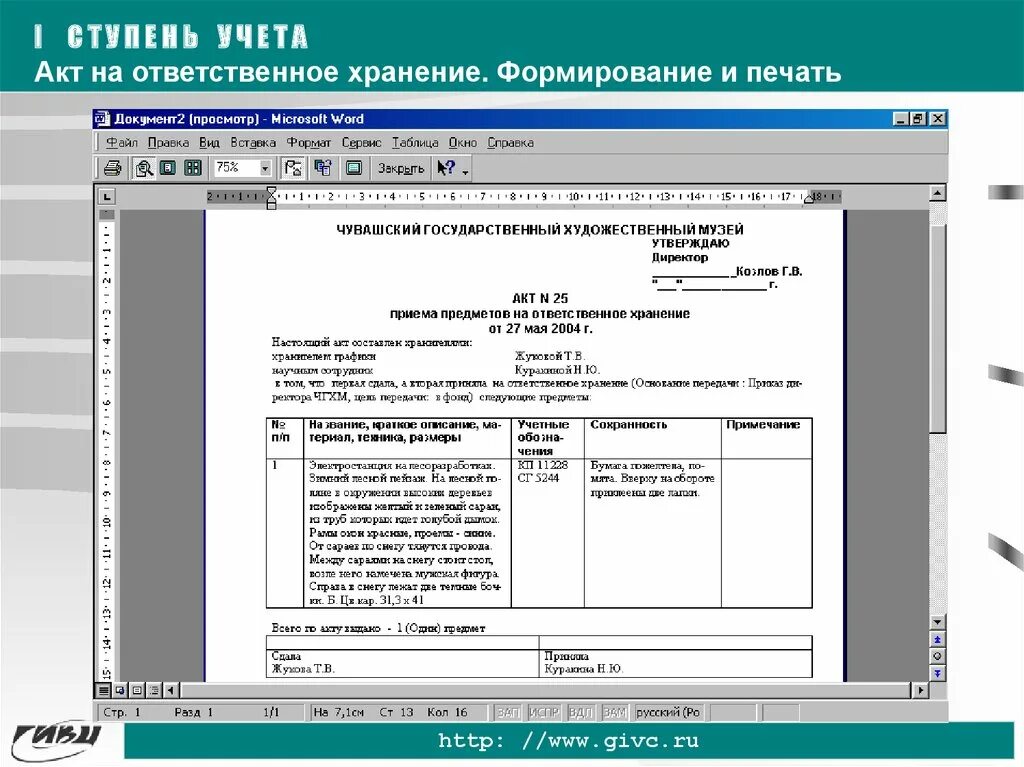Click the Стр. 1 status bar entry
Screen dimensions: 1024x767
click(x=122, y=712)
